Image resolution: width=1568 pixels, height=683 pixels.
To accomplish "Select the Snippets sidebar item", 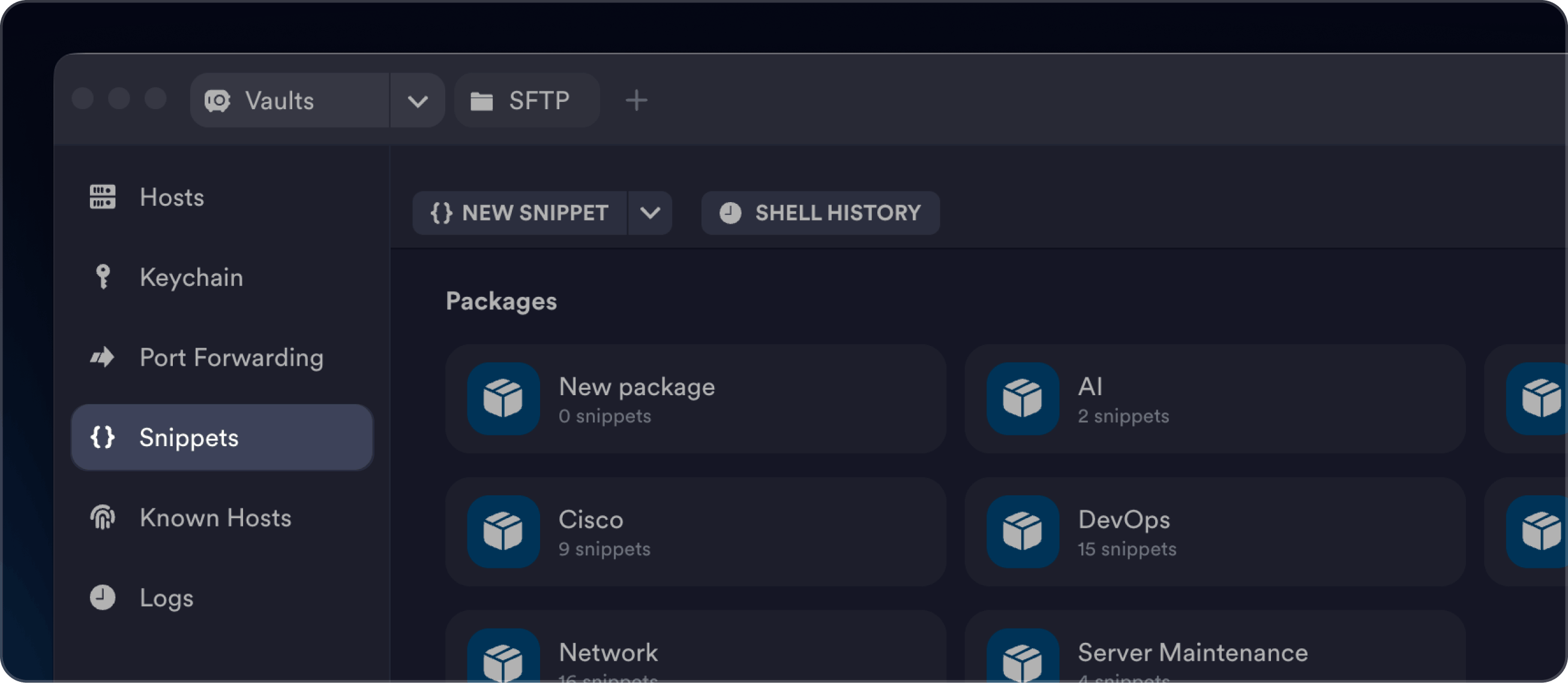I will click(x=221, y=437).
